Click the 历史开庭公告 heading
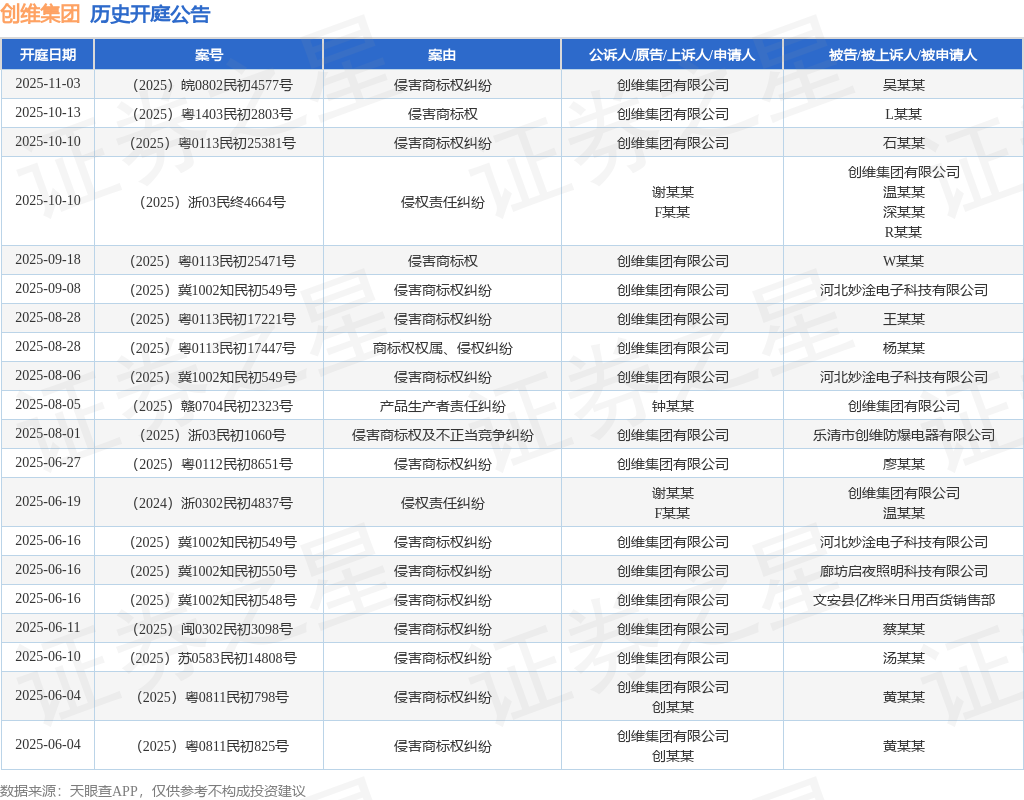The width and height of the screenshot is (1024, 800). (x=150, y=14)
